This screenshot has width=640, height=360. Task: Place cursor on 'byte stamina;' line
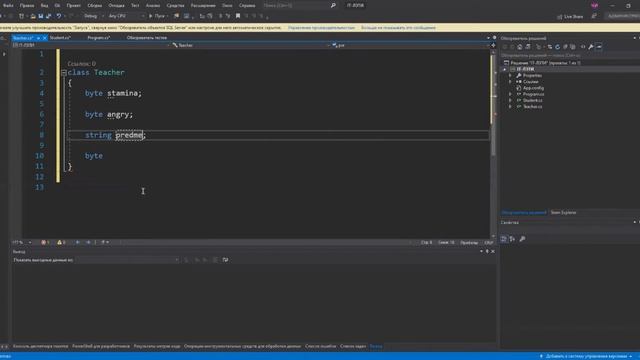point(113,93)
